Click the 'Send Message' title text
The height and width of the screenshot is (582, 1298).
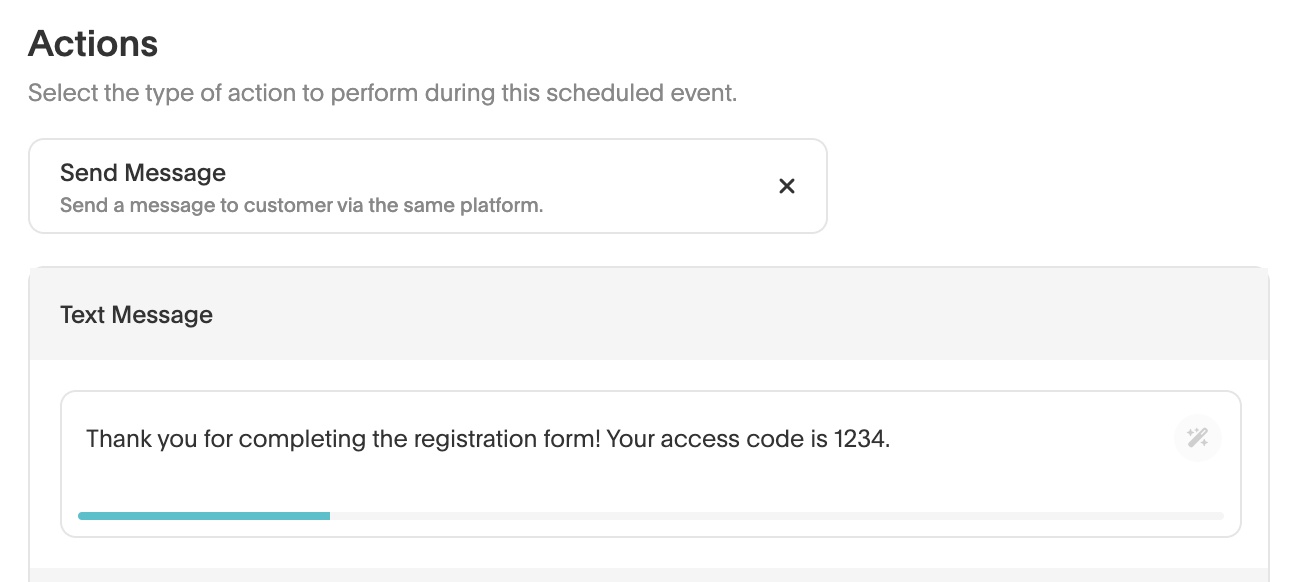coord(143,173)
